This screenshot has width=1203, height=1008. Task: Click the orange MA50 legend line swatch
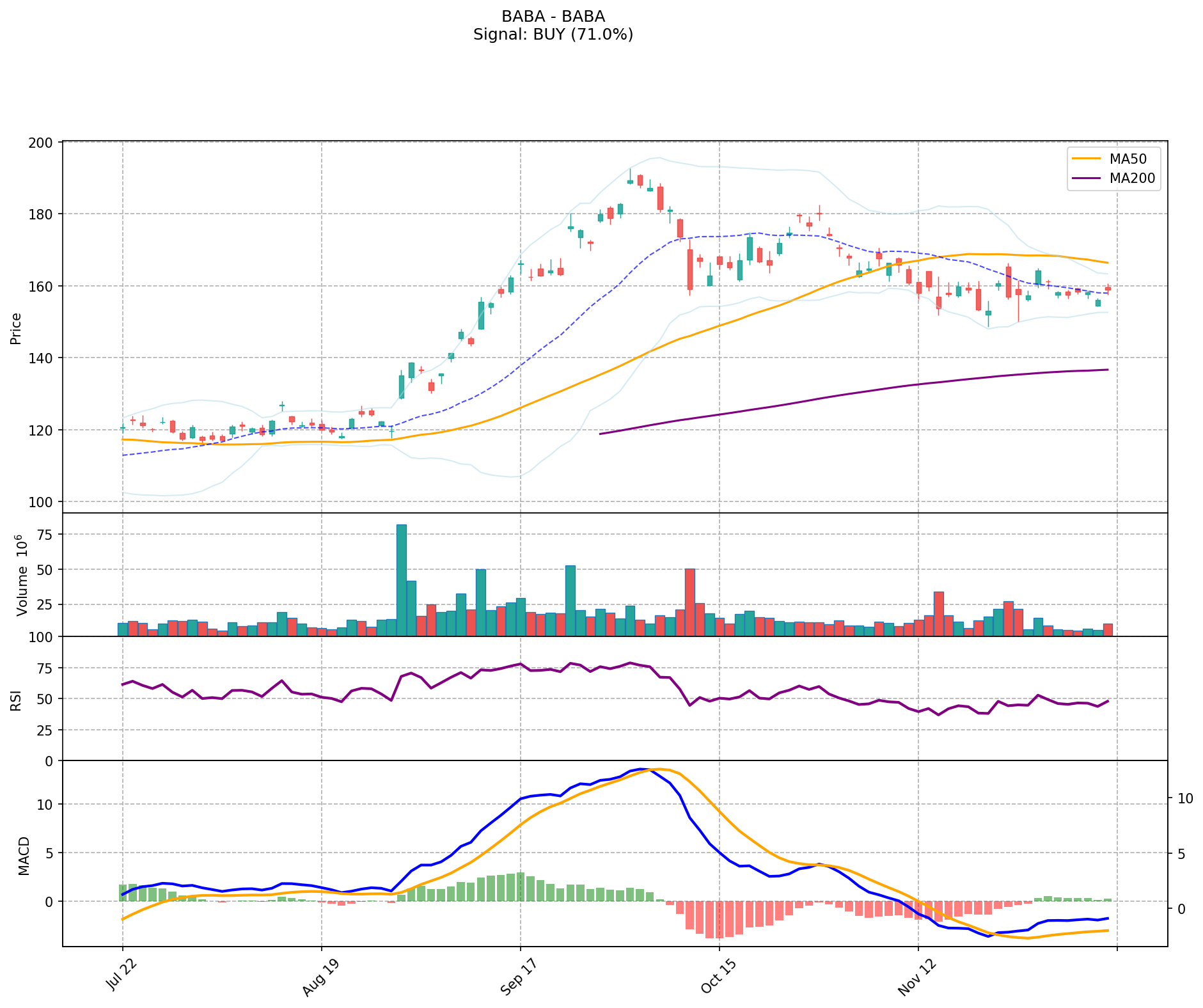click(1085, 159)
